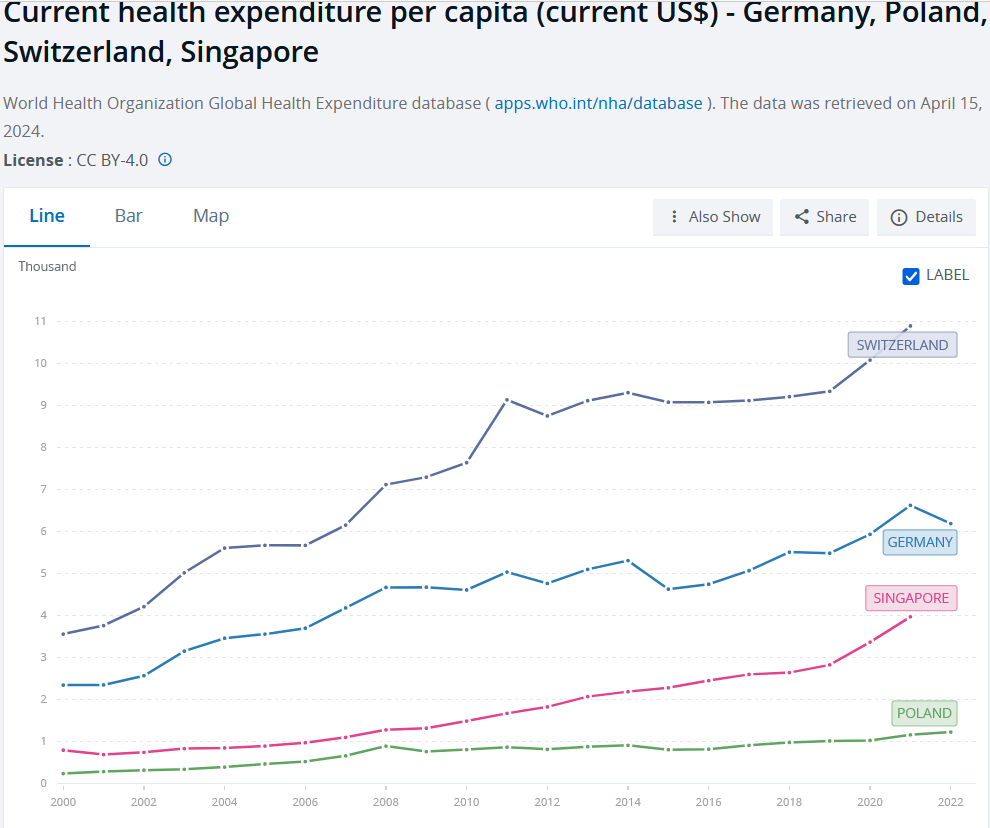Screen dimensions: 990x828
Task: Click the share icon in the Share button
Action: [801, 217]
